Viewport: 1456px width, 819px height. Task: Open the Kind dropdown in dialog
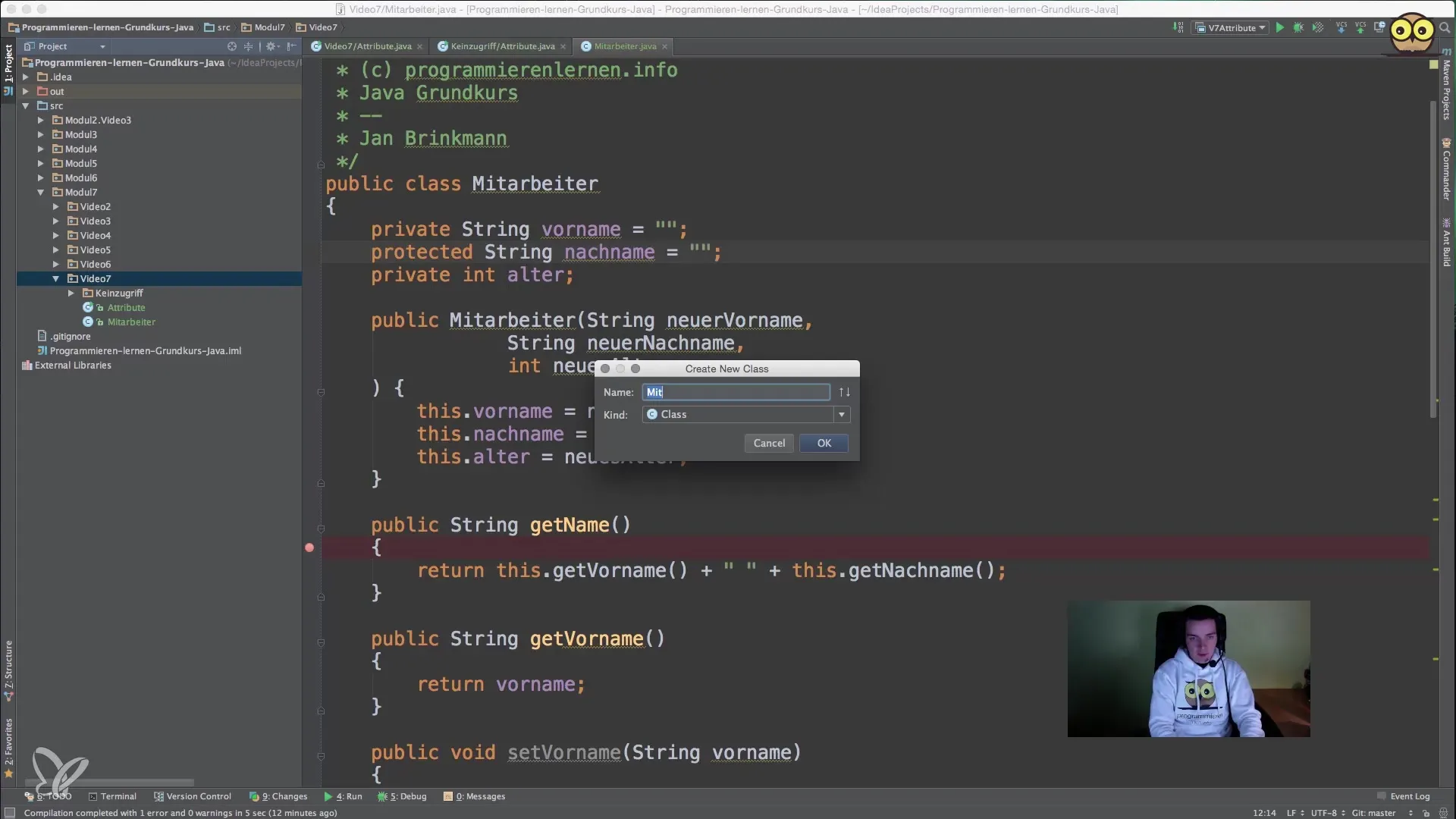pyautogui.click(x=842, y=415)
